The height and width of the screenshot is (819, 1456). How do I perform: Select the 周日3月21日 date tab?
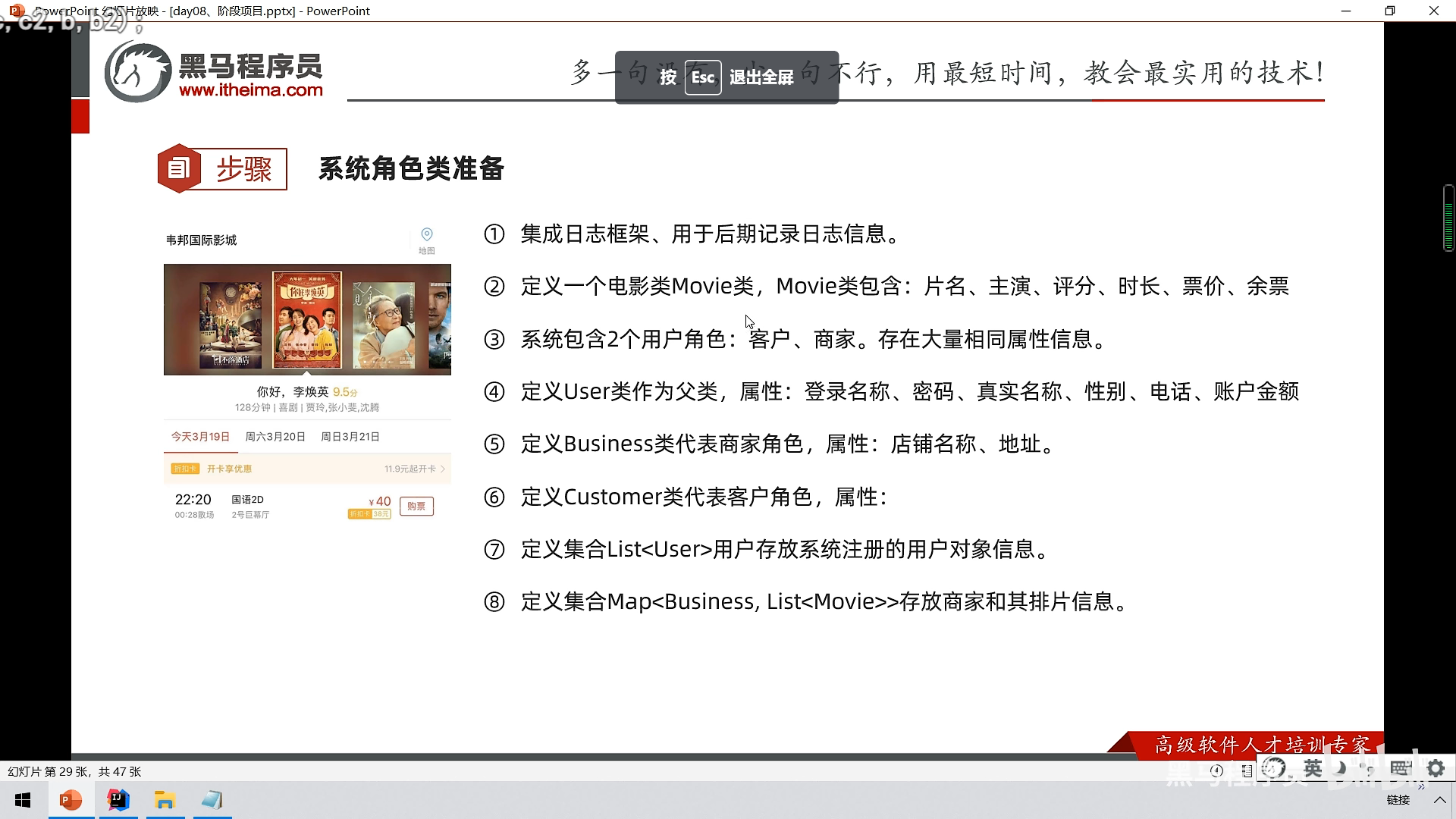[x=350, y=437]
